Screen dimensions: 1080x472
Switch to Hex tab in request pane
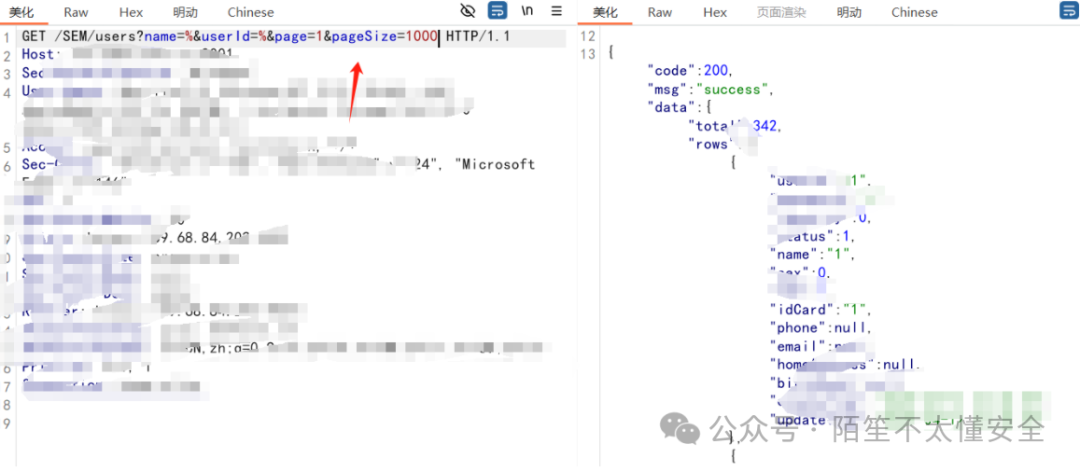131,12
